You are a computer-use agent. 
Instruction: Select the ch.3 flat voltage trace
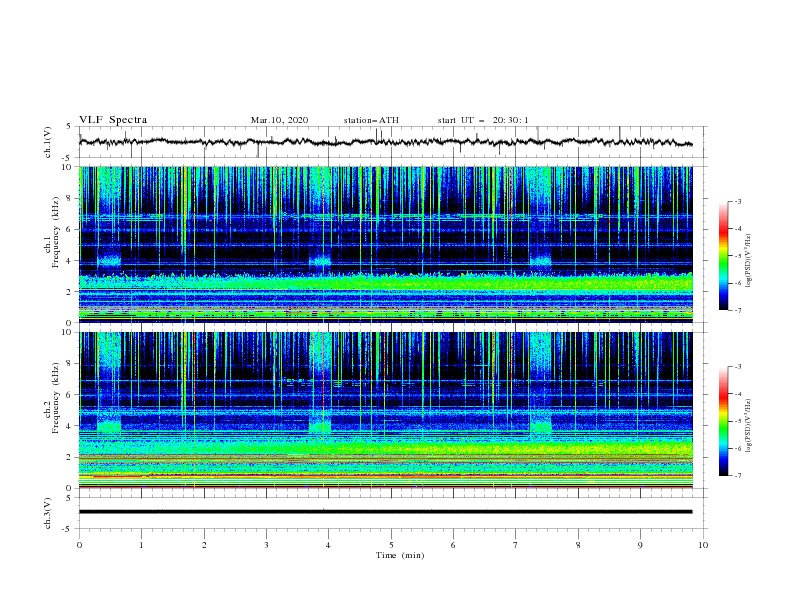(x=385, y=512)
